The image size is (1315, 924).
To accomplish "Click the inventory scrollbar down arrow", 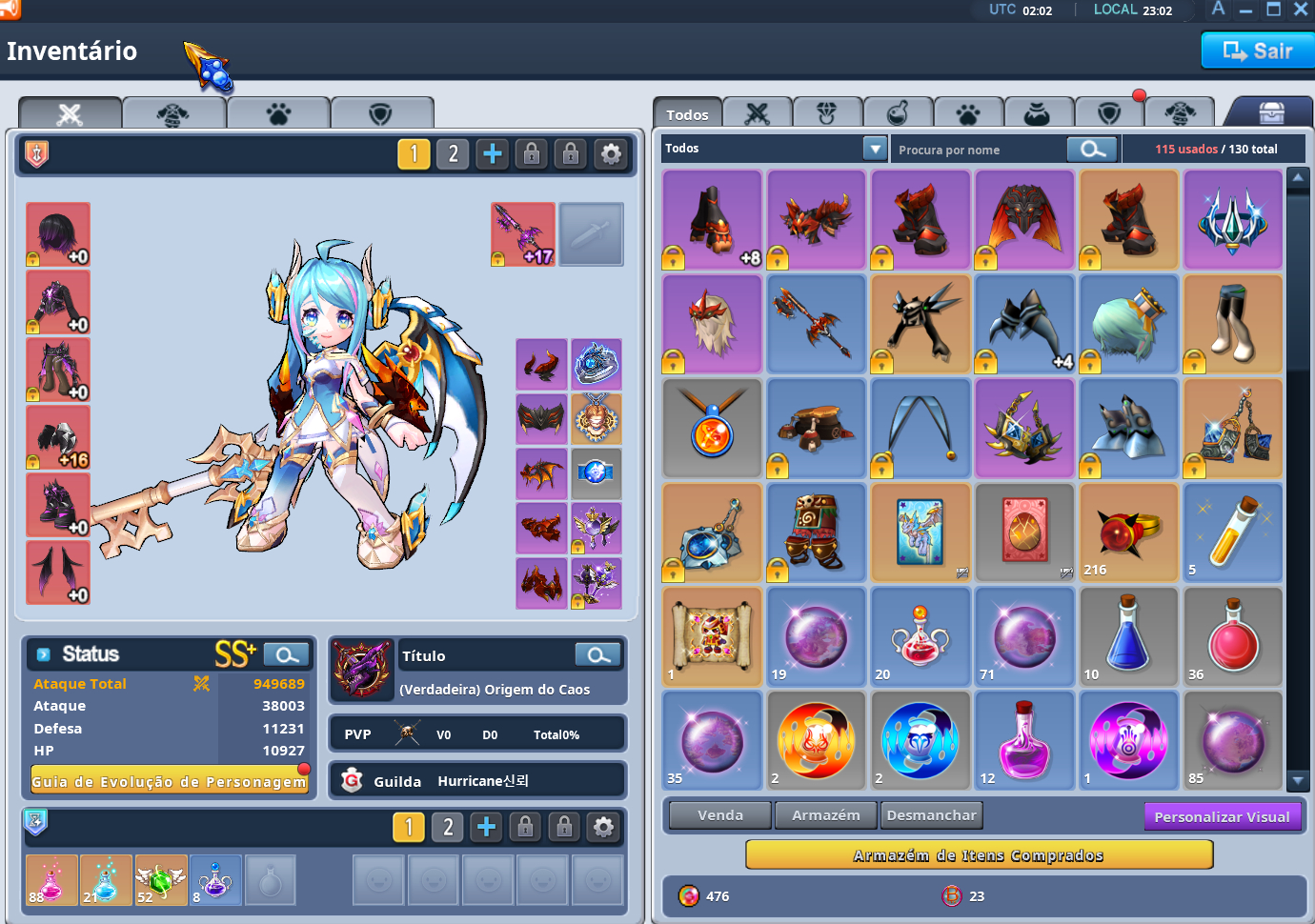I will click(x=1297, y=779).
